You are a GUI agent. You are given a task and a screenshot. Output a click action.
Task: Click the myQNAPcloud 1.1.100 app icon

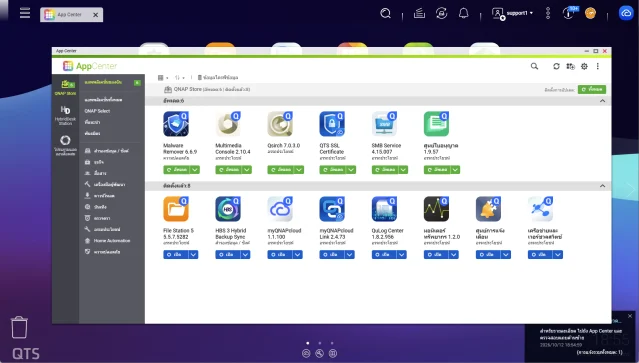tap(280, 209)
